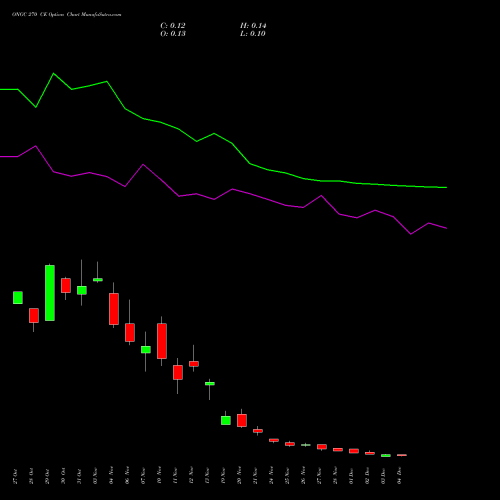Click the 10 Nov date label

(159, 476)
